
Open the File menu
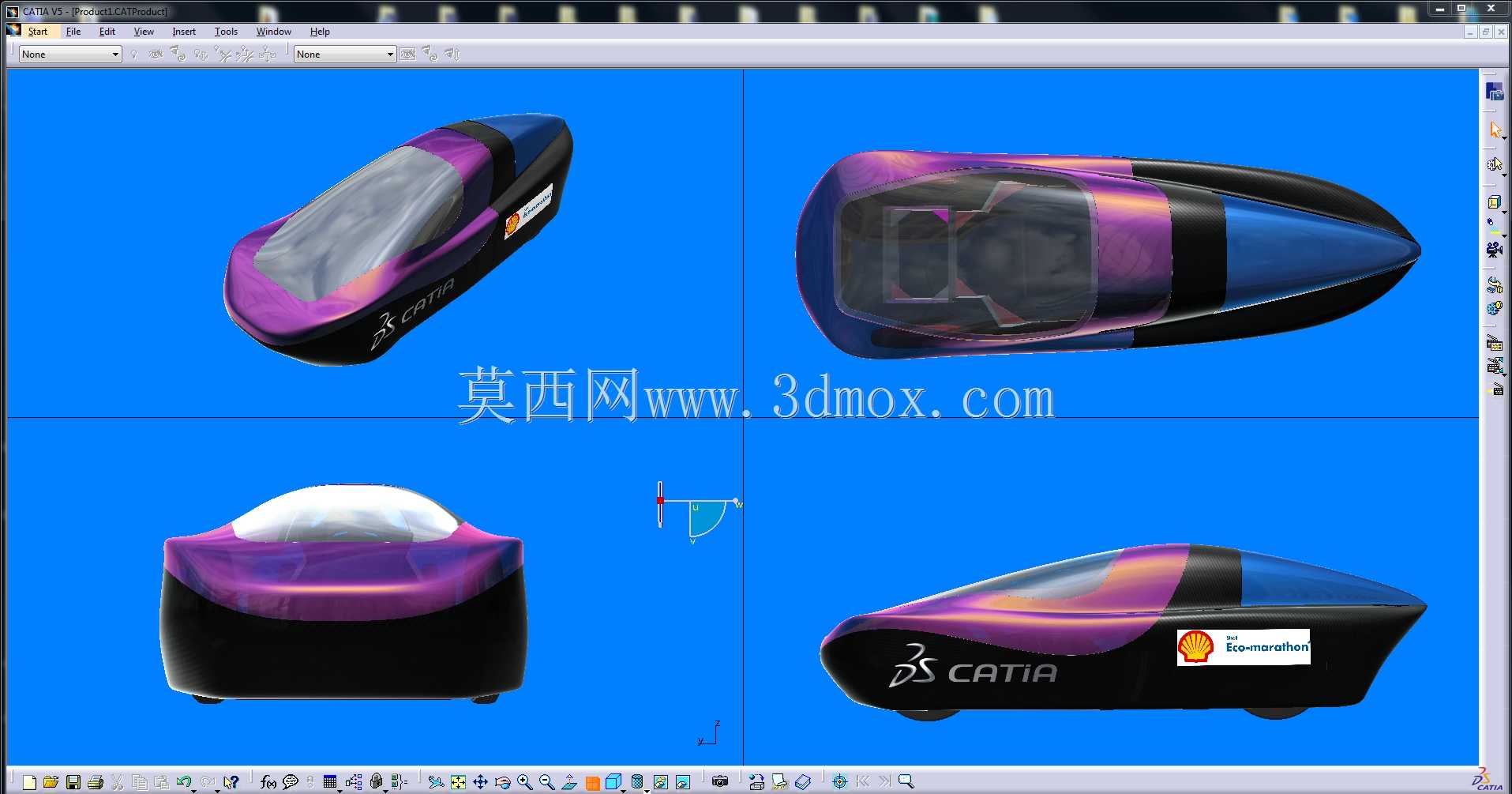(x=73, y=32)
